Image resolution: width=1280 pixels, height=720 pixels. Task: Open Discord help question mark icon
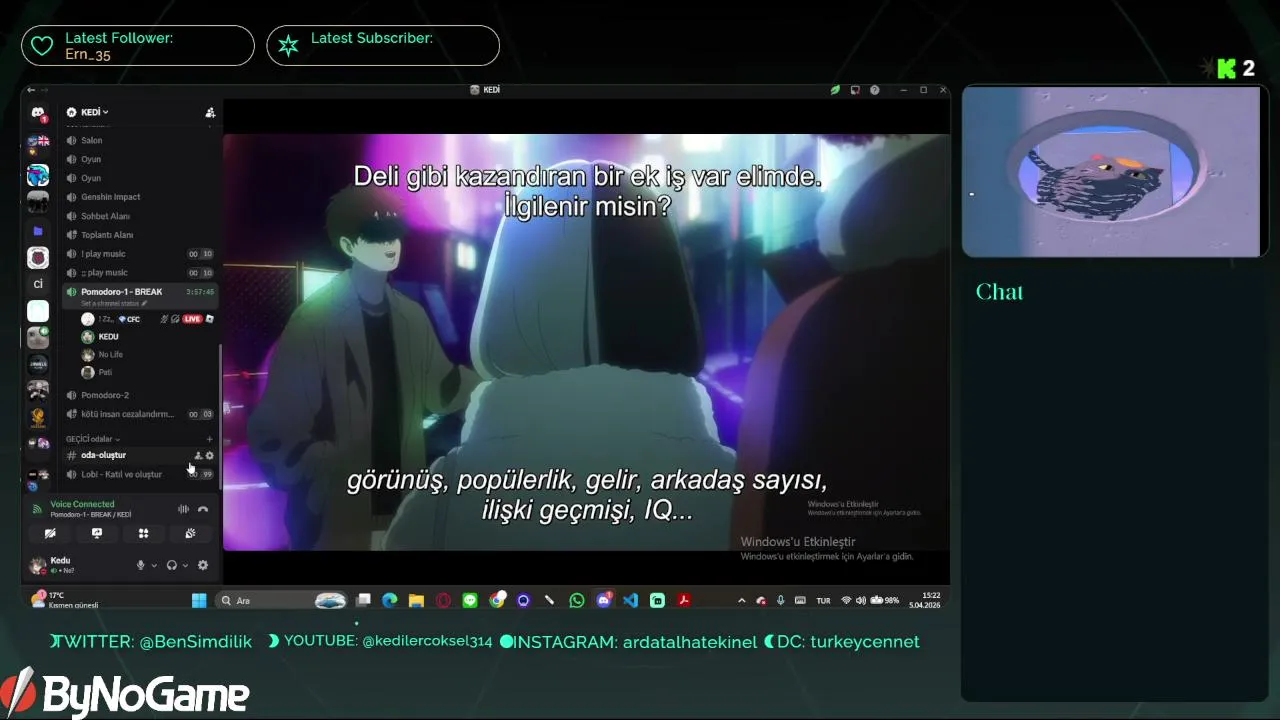click(x=875, y=90)
